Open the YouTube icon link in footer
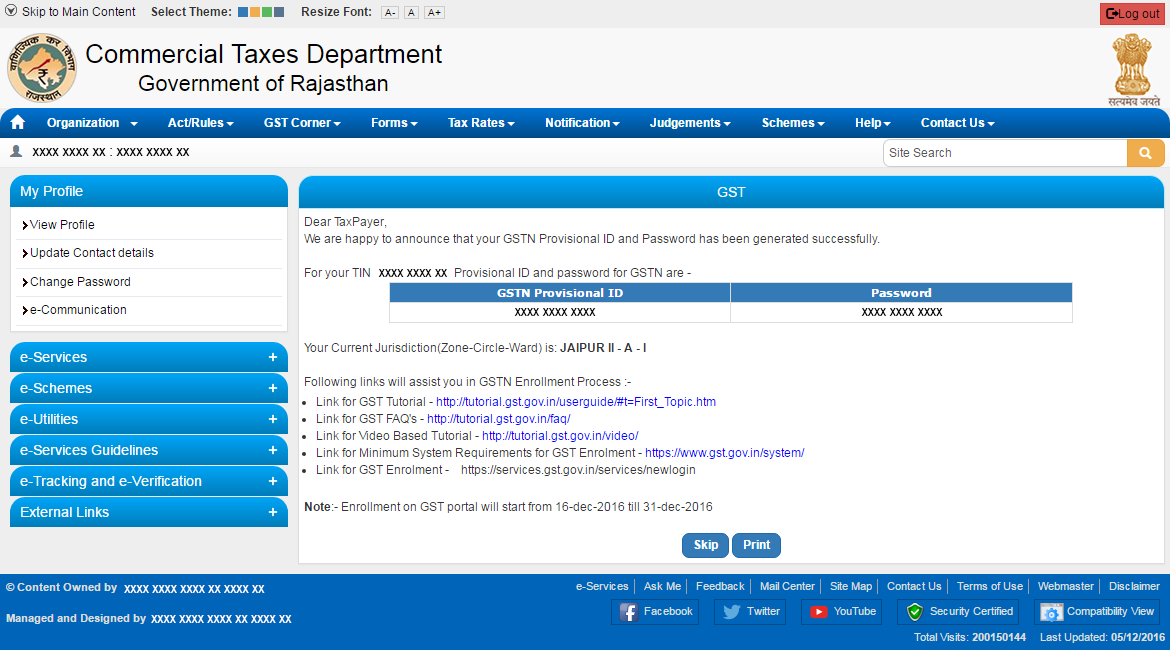This screenshot has width=1170, height=650. pyautogui.click(x=819, y=612)
